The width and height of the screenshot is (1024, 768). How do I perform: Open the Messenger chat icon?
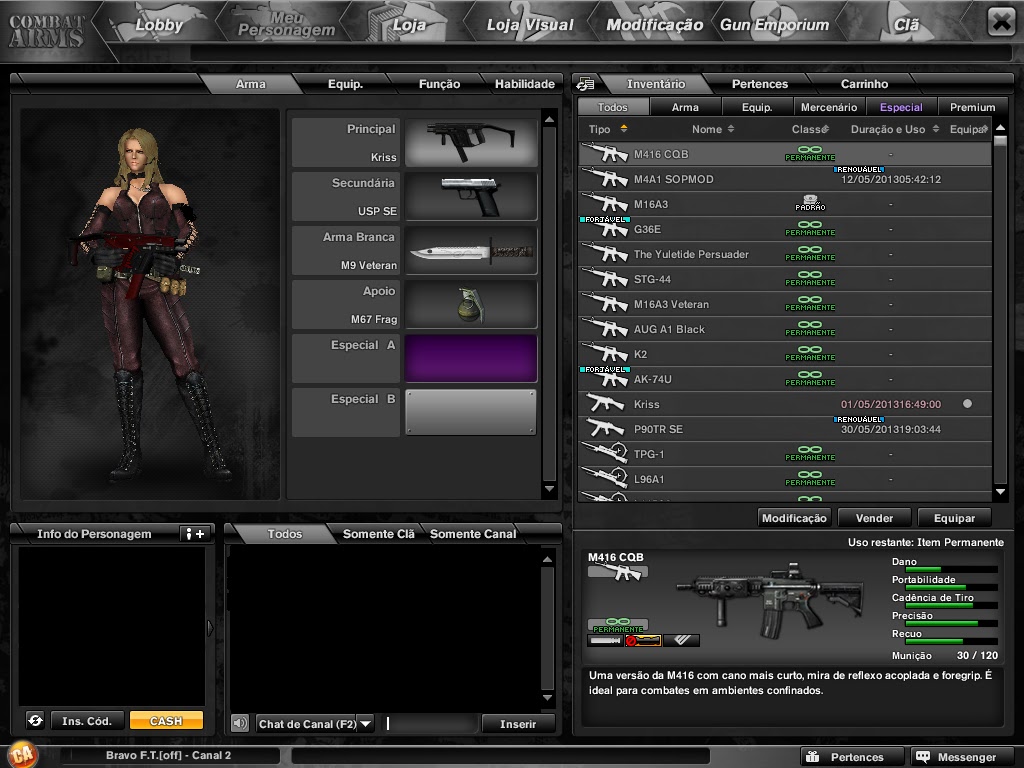coord(921,757)
